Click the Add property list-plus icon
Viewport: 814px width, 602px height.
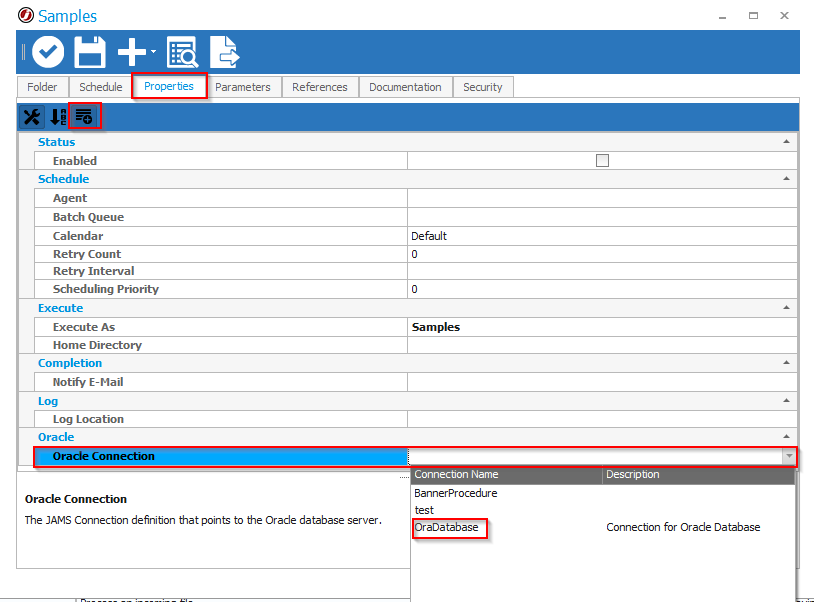(x=84, y=117)
